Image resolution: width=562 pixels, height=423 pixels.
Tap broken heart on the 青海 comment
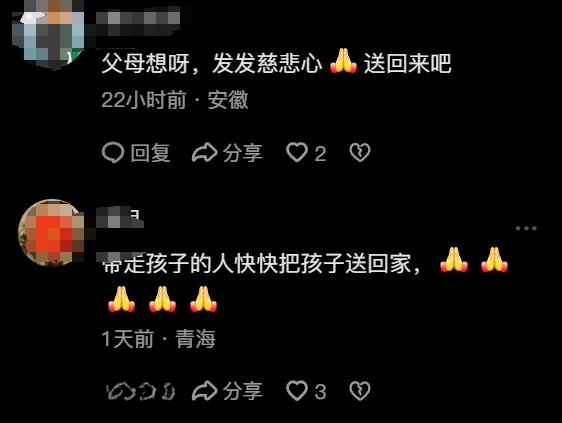click(x=360, y=391)
